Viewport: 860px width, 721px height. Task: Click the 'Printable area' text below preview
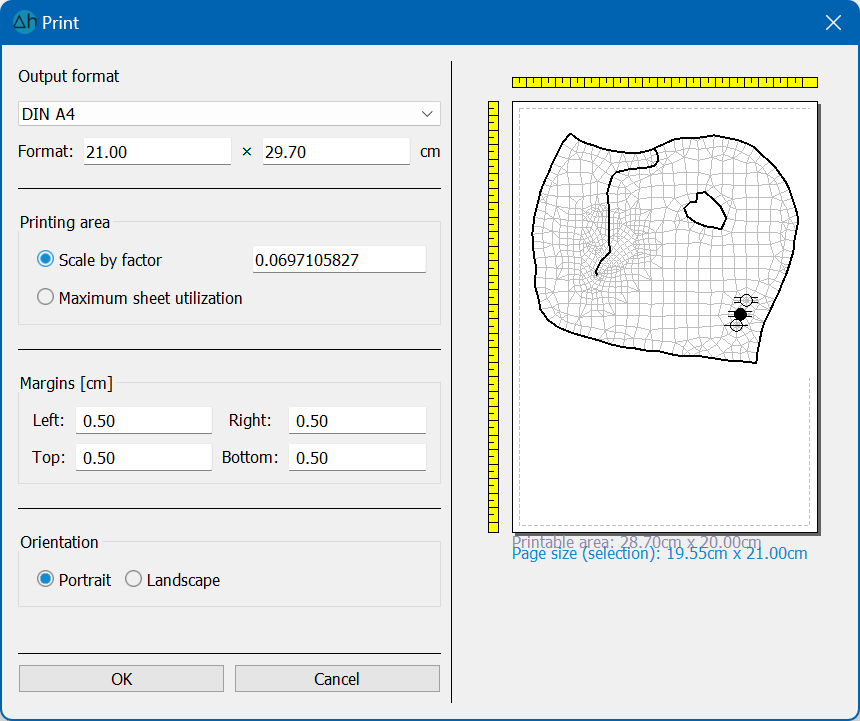636,541
